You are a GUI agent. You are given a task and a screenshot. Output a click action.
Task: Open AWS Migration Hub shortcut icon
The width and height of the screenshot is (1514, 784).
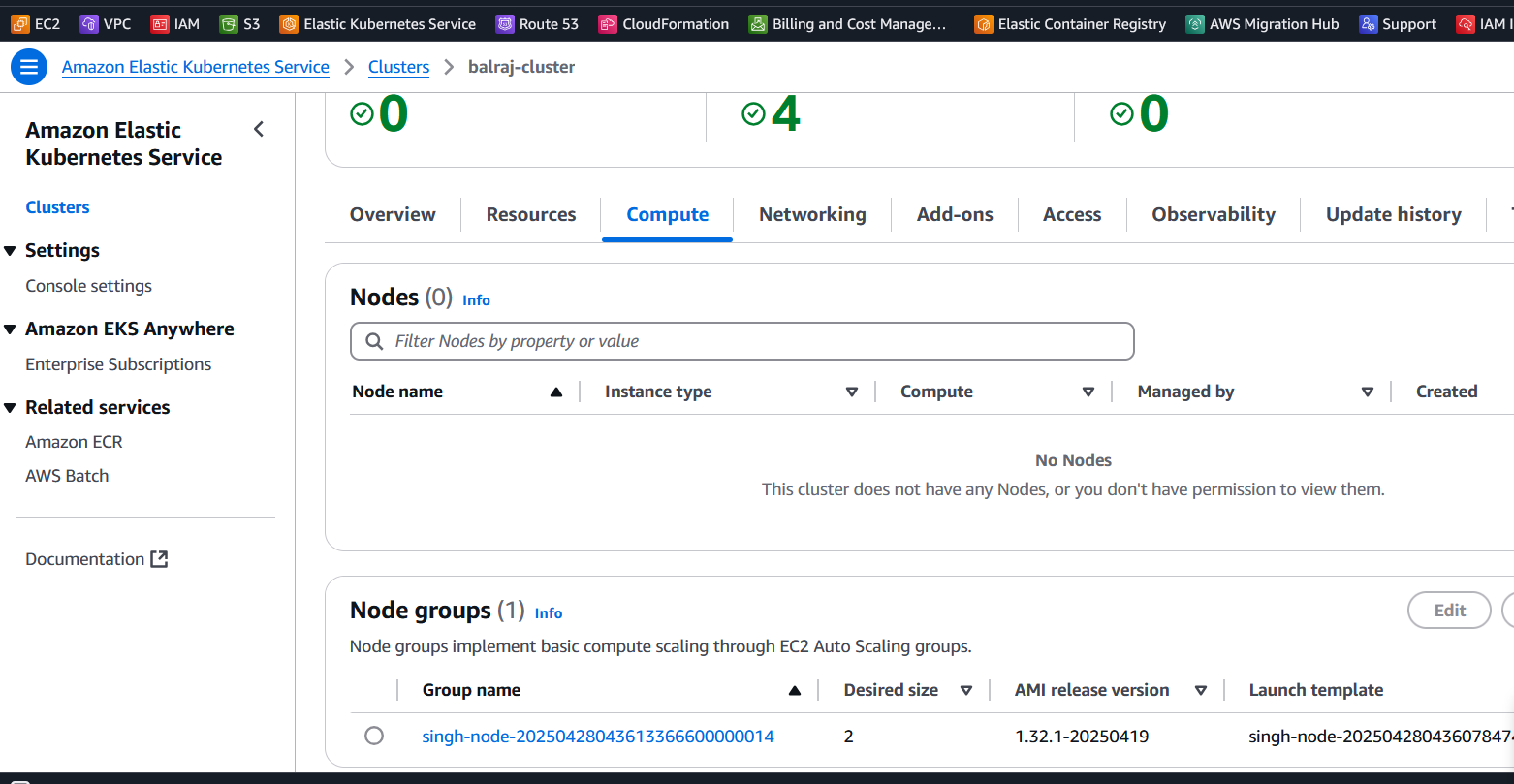point(1195,24)
